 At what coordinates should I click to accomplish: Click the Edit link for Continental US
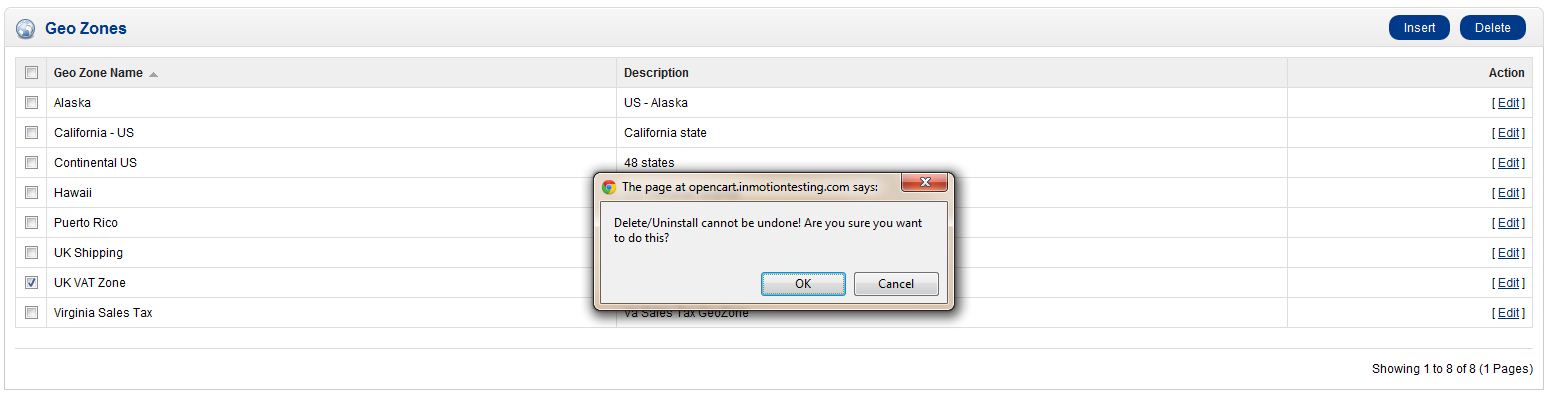point(1508,163)
